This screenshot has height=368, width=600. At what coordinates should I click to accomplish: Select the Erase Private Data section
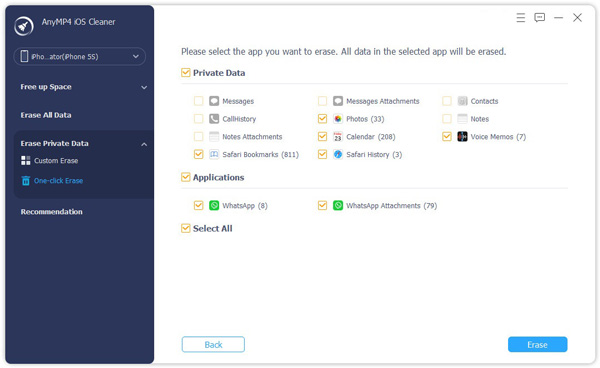click(54, 143)
